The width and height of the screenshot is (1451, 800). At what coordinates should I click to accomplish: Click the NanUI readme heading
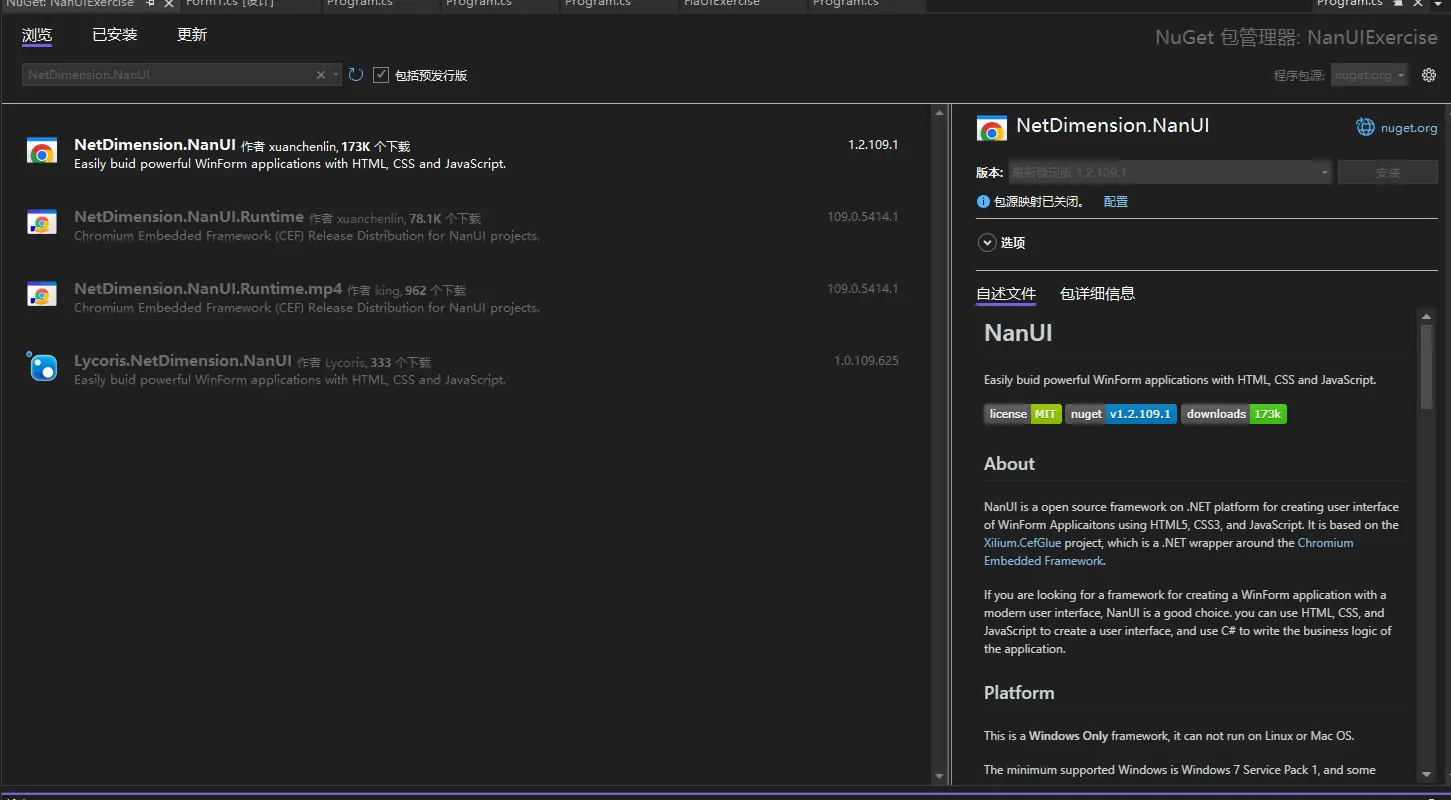tap(1018, 333)
